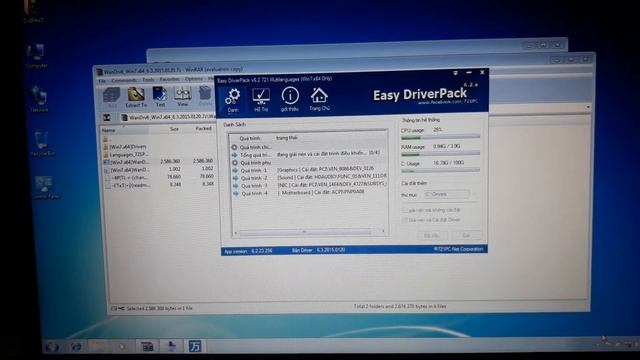Click the horizontal scrollbar in Danh Sách list
640x360 pixels.
pos(305,232)
